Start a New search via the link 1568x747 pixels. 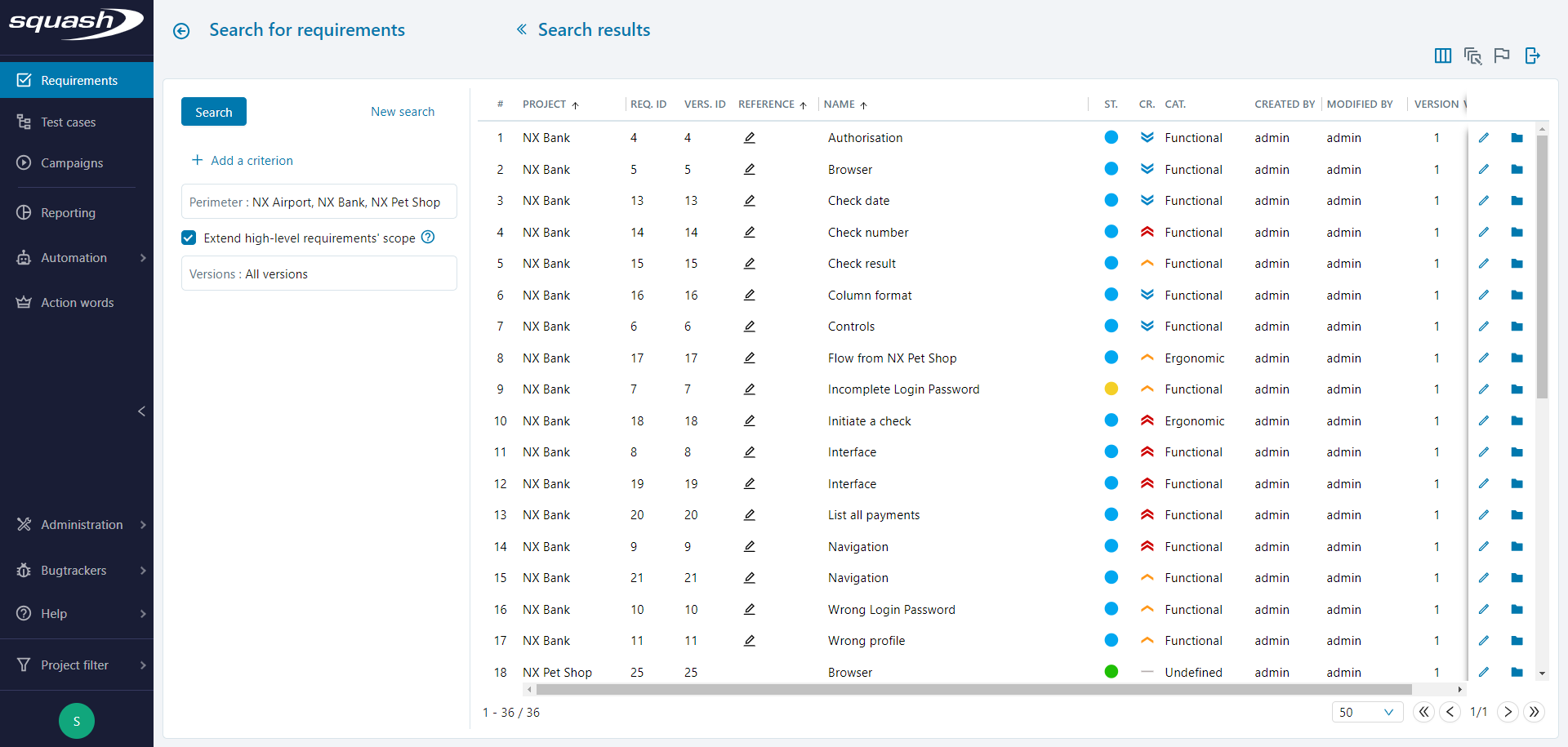tap(403, 111)
